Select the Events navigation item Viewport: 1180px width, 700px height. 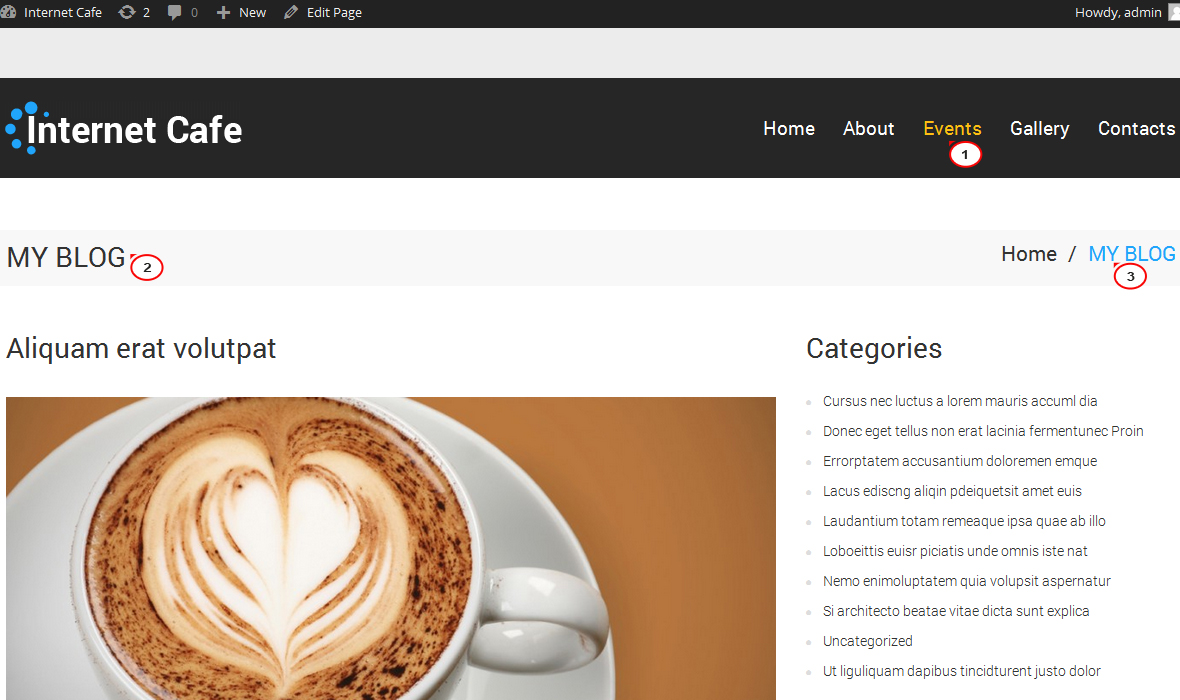[952, 129]
